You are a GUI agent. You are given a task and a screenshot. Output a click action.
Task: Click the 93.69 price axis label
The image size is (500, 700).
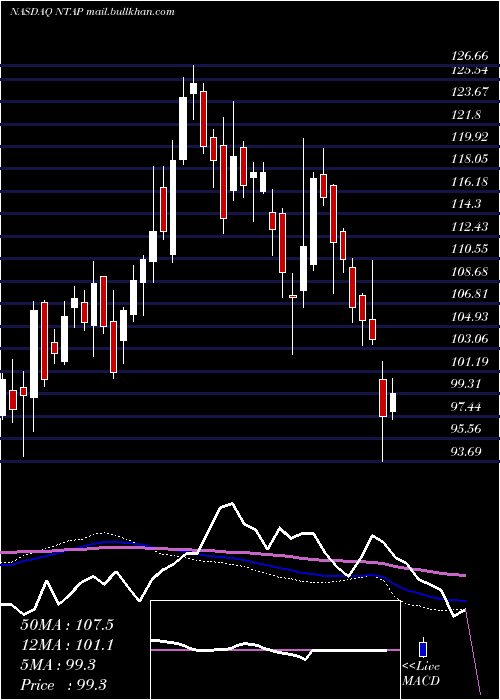[466, 451]
